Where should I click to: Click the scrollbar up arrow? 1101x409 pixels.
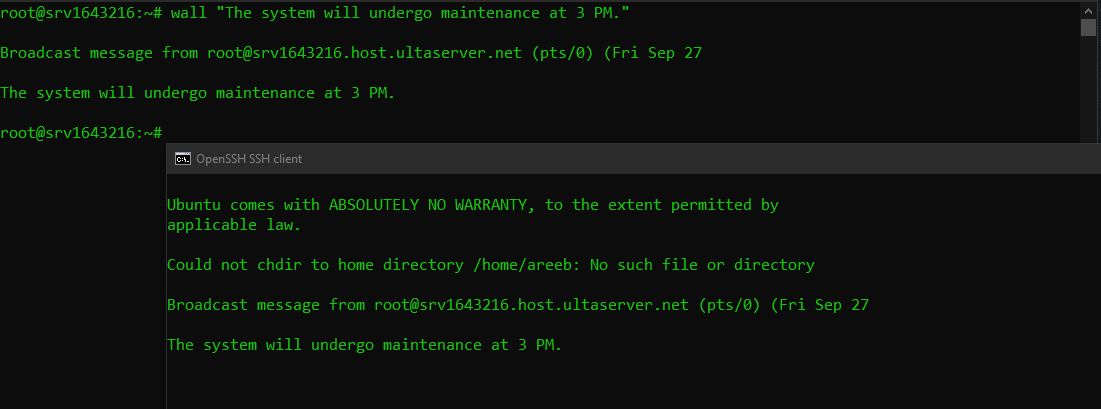click(1088, 9)
